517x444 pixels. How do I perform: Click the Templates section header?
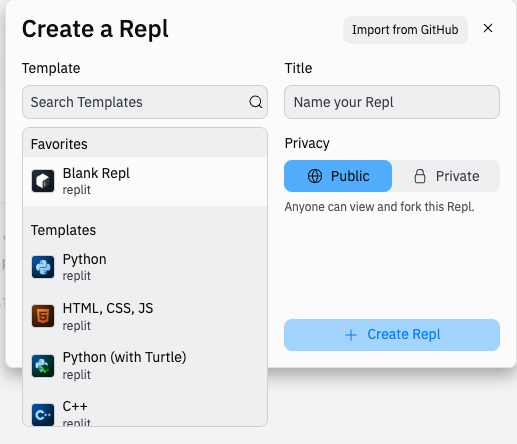click(63, 230)
